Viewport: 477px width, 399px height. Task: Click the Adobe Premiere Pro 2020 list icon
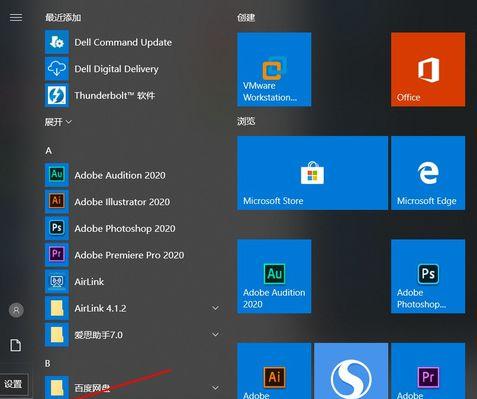(x=57, y=255)
